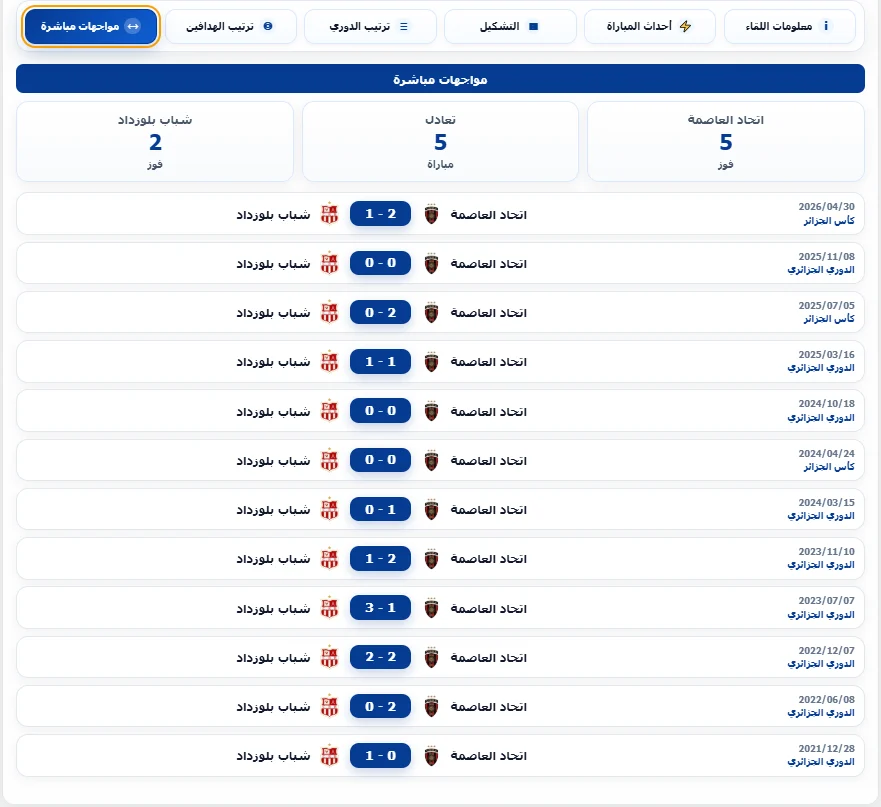
Task: Click CR Belouizdad crest in 2026/04/30 row
Action: (x=329, y=214)
